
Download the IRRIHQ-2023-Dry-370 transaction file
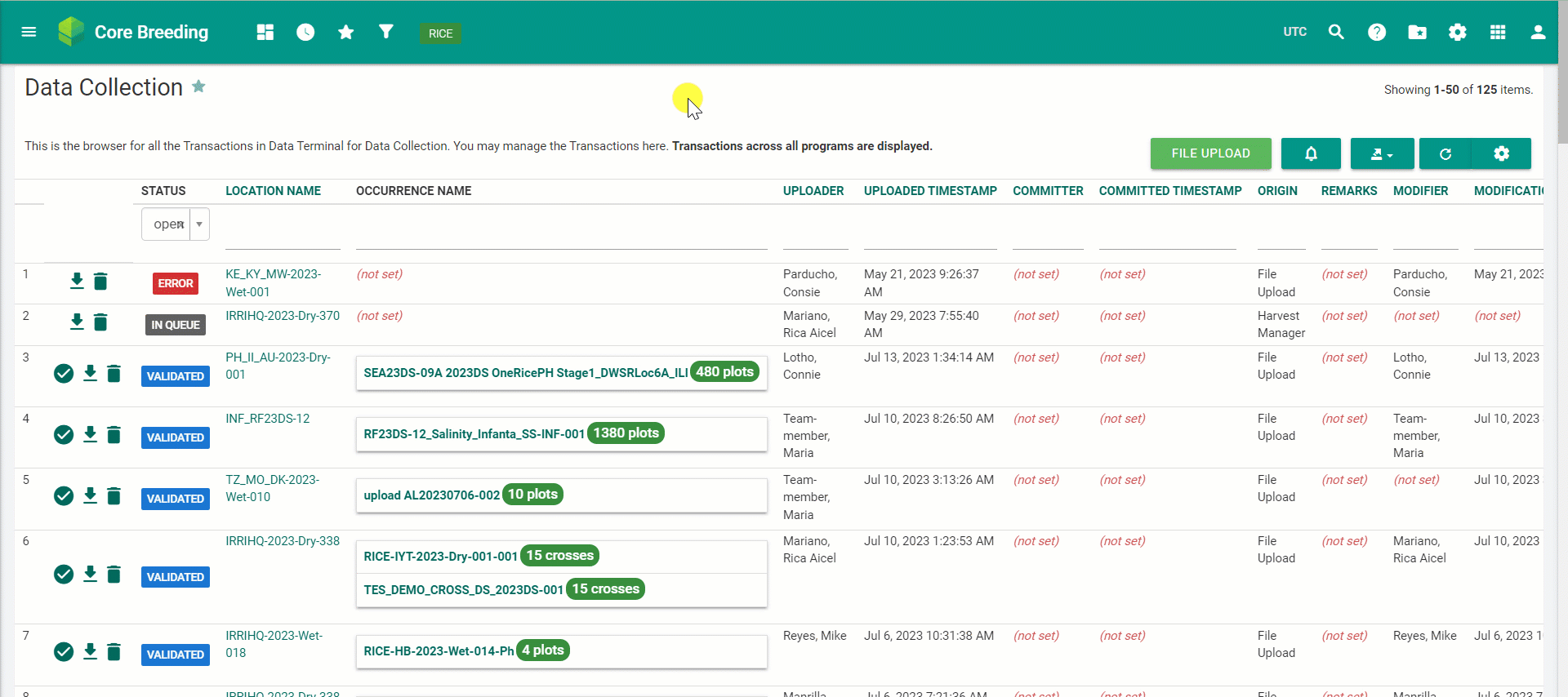(77, 322)
